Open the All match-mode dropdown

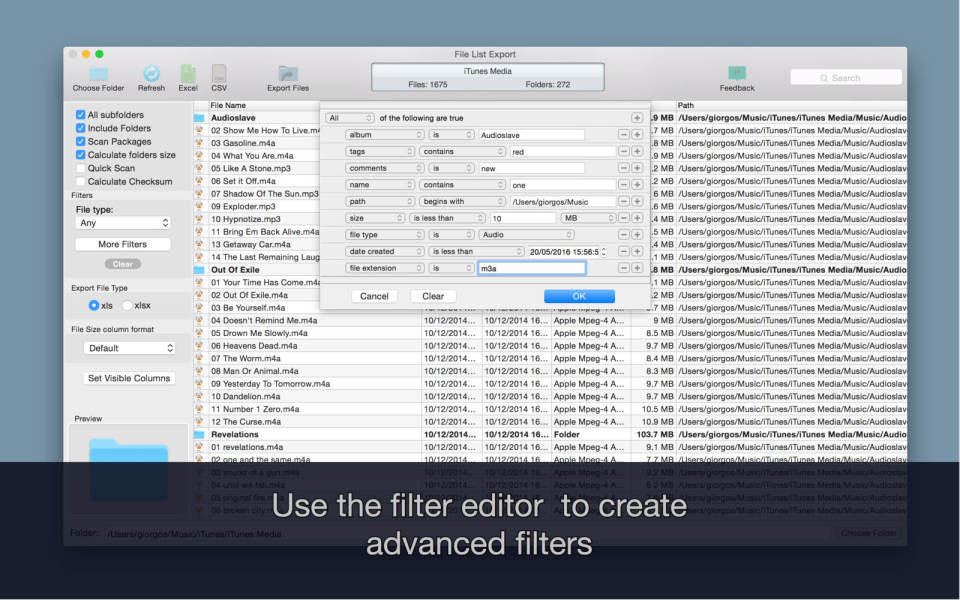350,118
